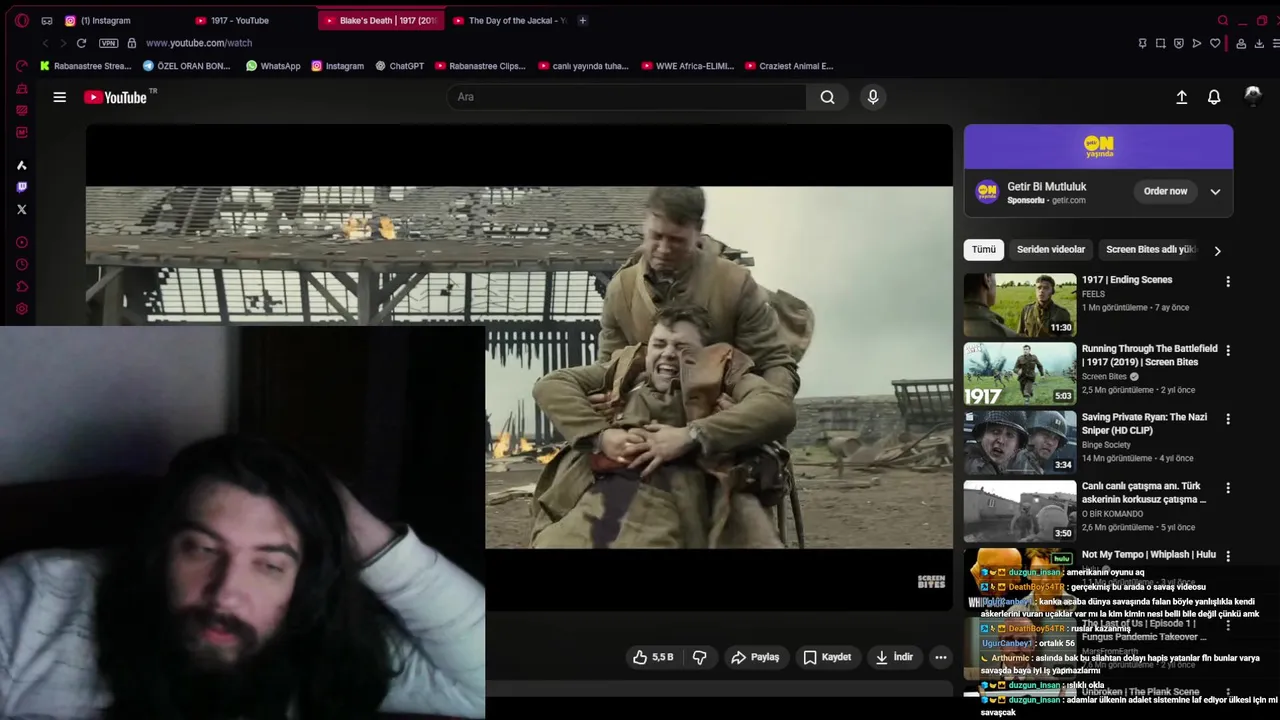Click the İndir download button

(x=894, y=657)
